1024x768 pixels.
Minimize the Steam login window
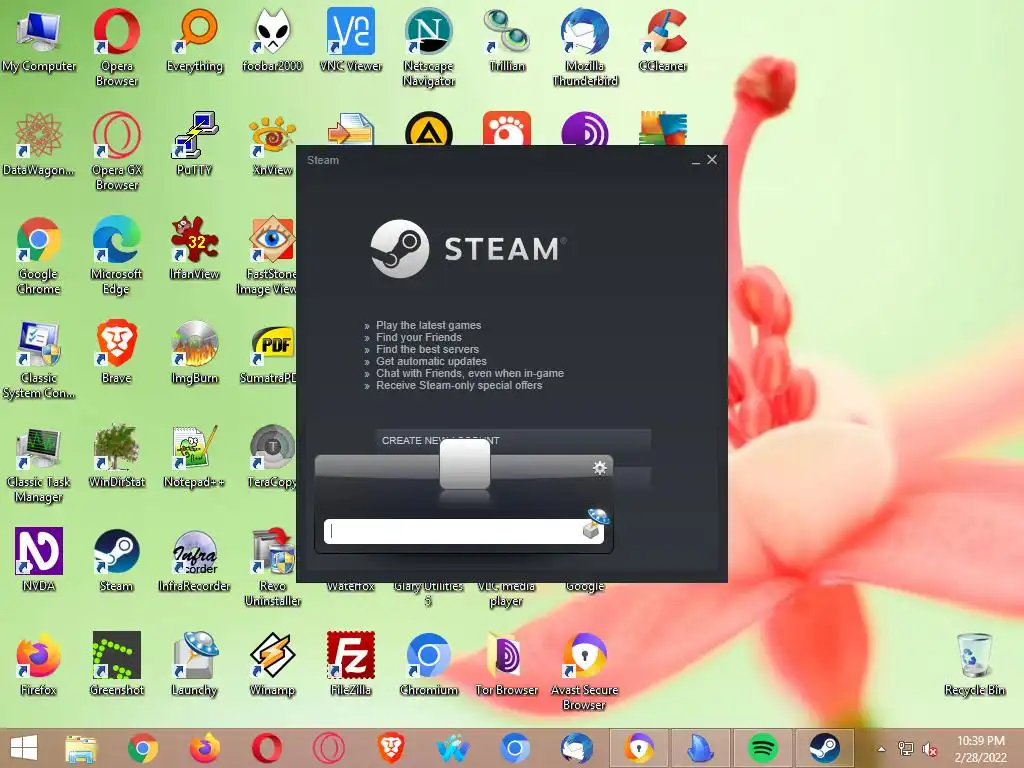click(x=696, y=160)
